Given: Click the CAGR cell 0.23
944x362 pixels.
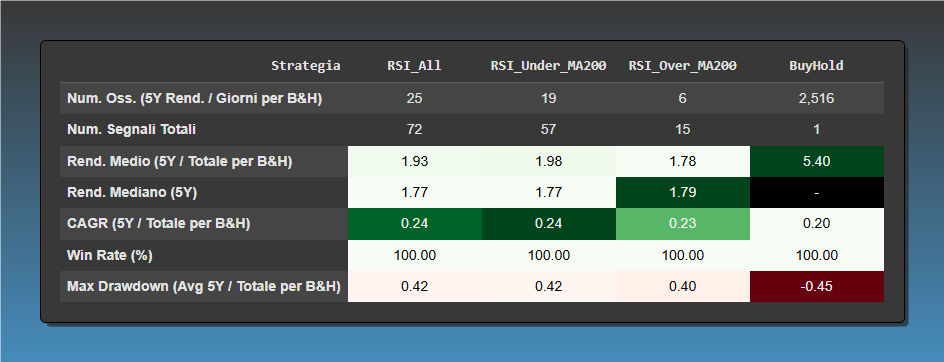Looking at the screenshot, I should pos(683,224).
